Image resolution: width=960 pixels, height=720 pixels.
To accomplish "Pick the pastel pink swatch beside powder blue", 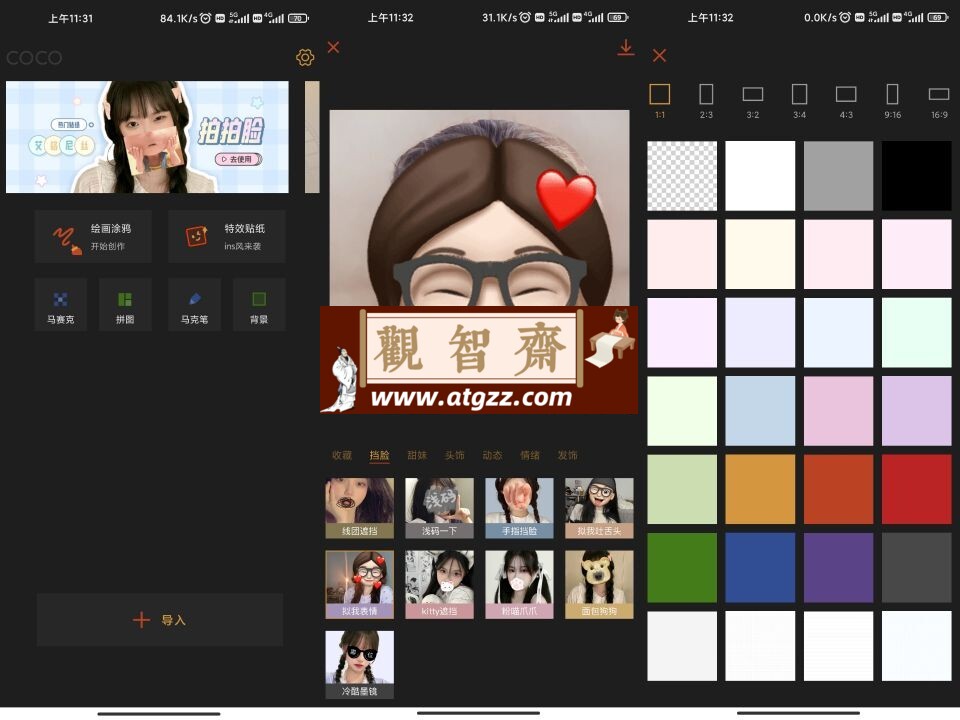I will pyautogui.click(x=838, y=411).
